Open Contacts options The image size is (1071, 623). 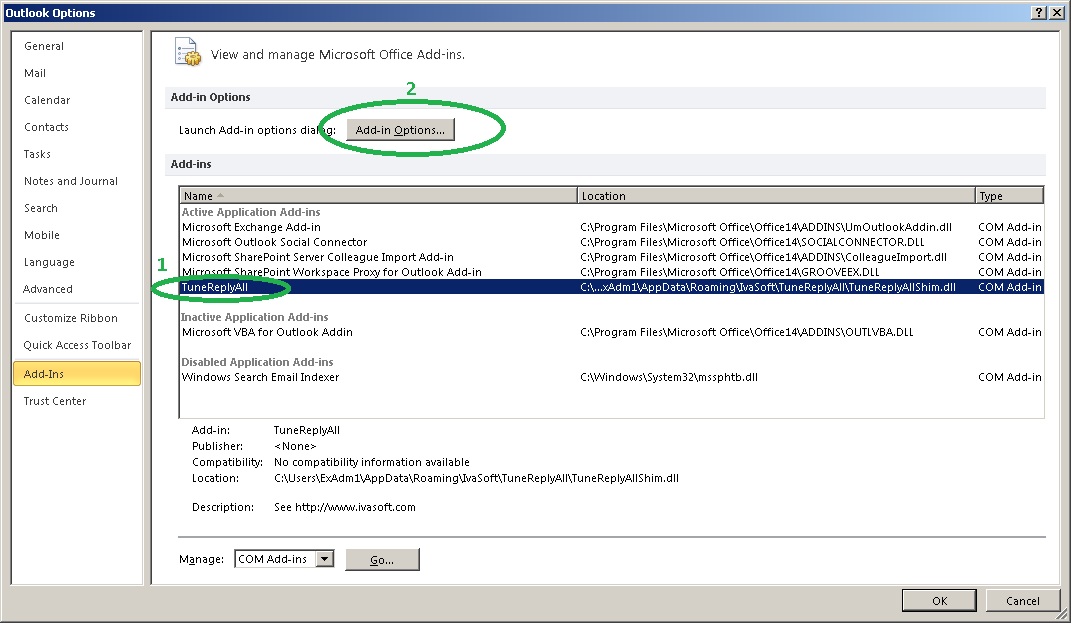tap(46, 127)
